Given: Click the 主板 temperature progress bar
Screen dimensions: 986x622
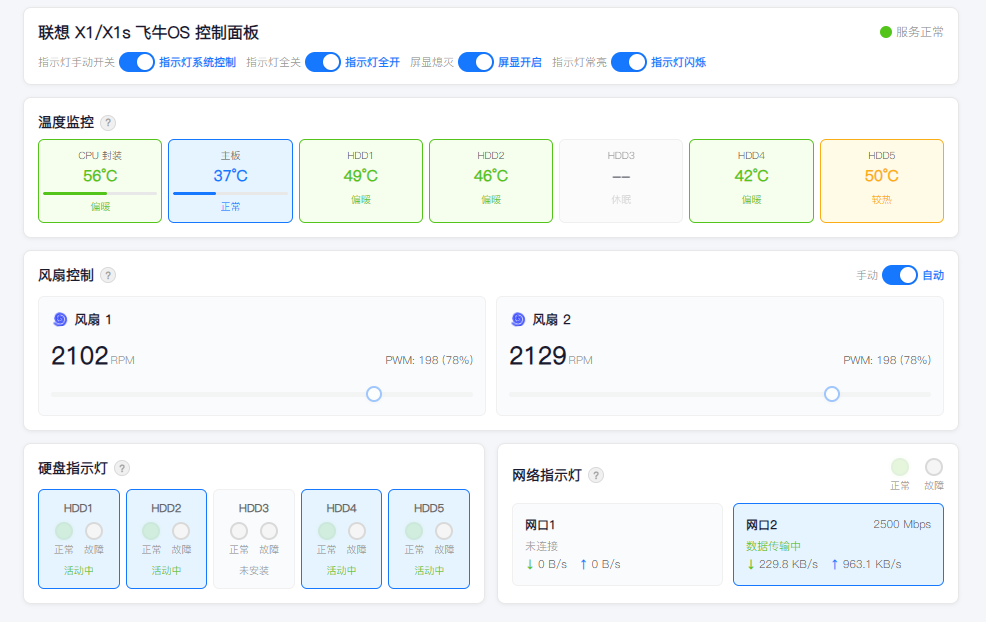Looking at the screenshot, I should coord(230,194).
